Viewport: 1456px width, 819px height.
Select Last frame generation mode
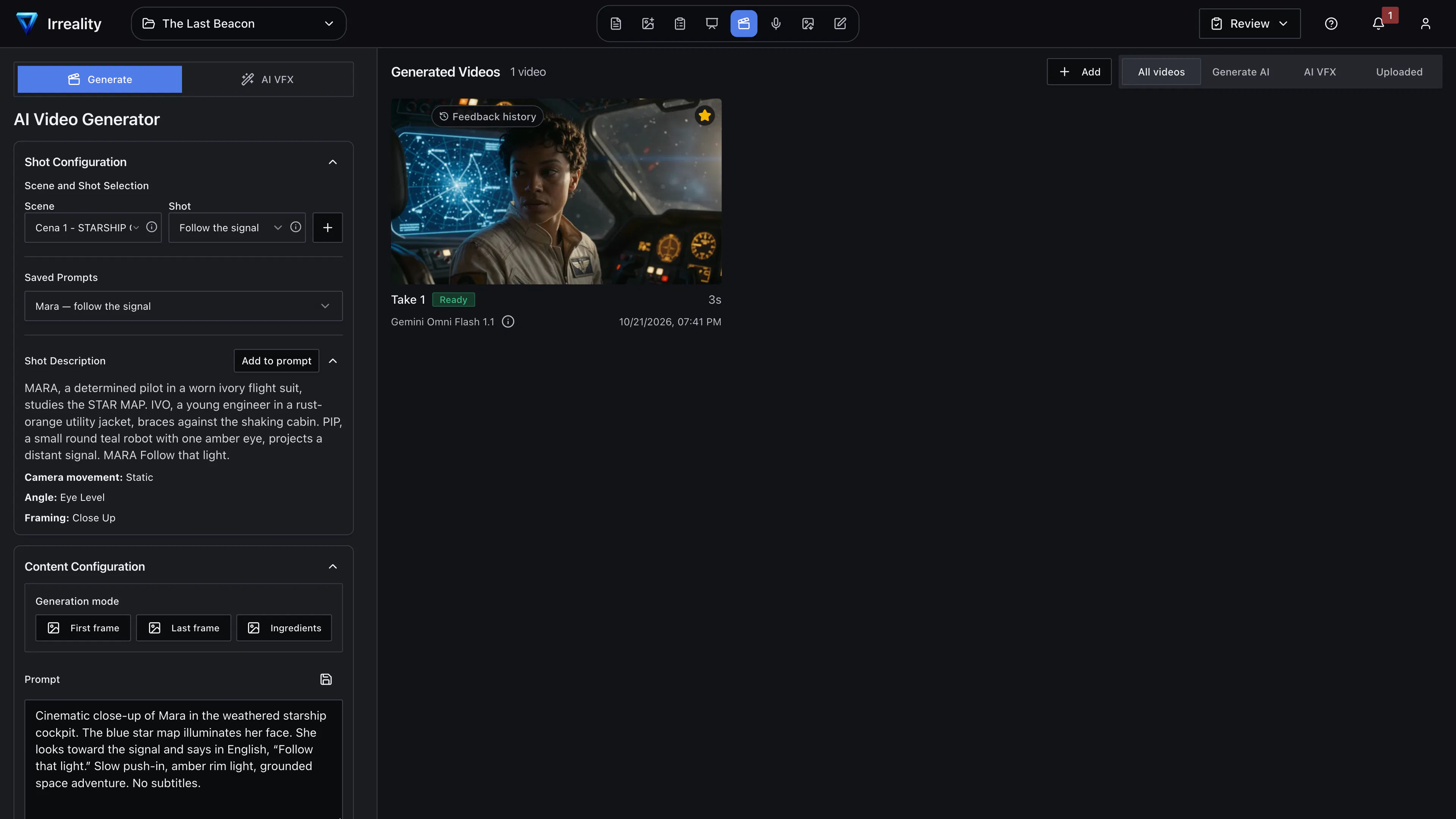pyautogui.click(x=184, y=628)
